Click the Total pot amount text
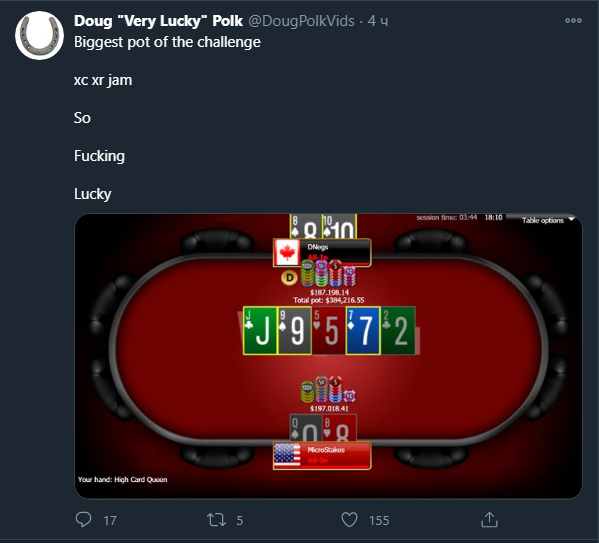Screen dimensions: 599x543 329,300
